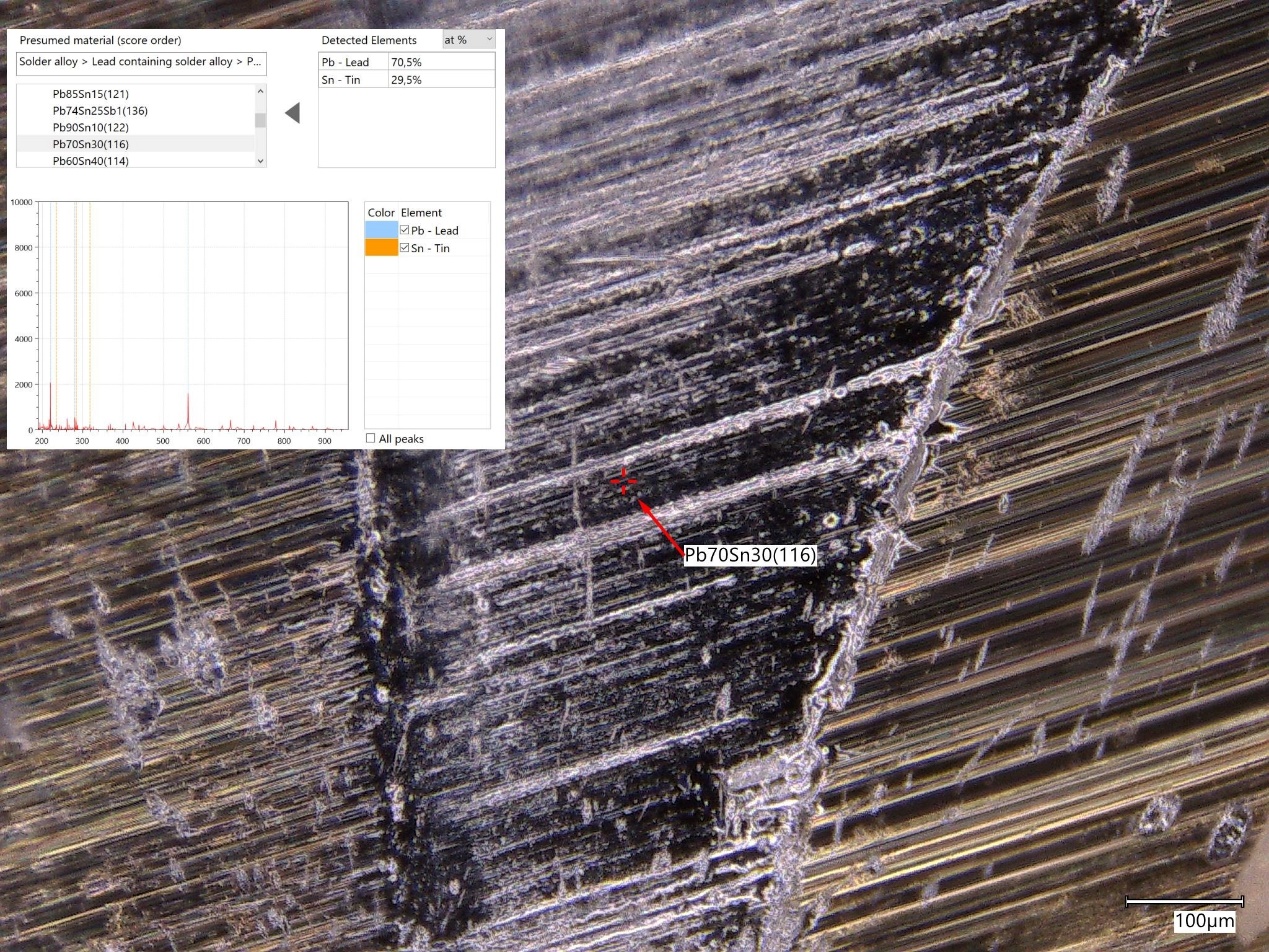The height and width of the screenshot is (952, 1269).
Task: Select Pb90Sn10(122) from the material list
Action: click(93, 130)
